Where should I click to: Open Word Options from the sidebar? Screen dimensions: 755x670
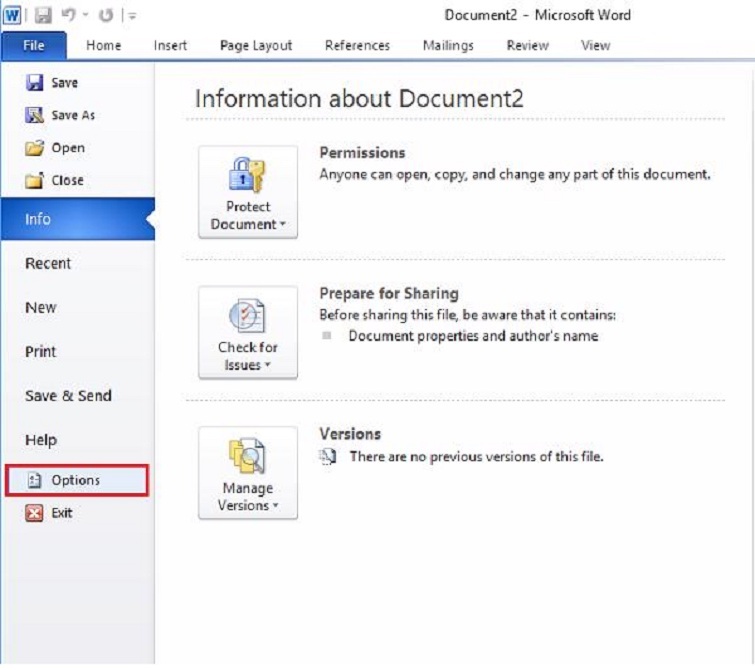[x=76, y=480]
